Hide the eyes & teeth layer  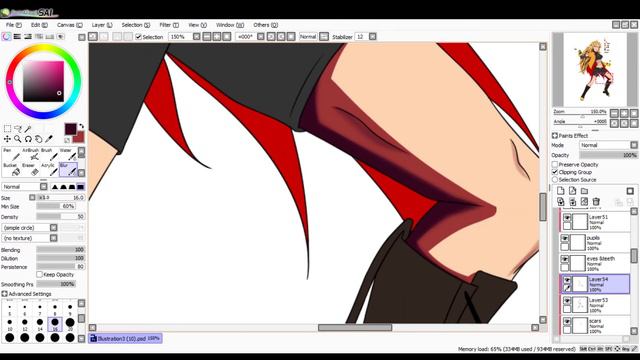point(564,259)
